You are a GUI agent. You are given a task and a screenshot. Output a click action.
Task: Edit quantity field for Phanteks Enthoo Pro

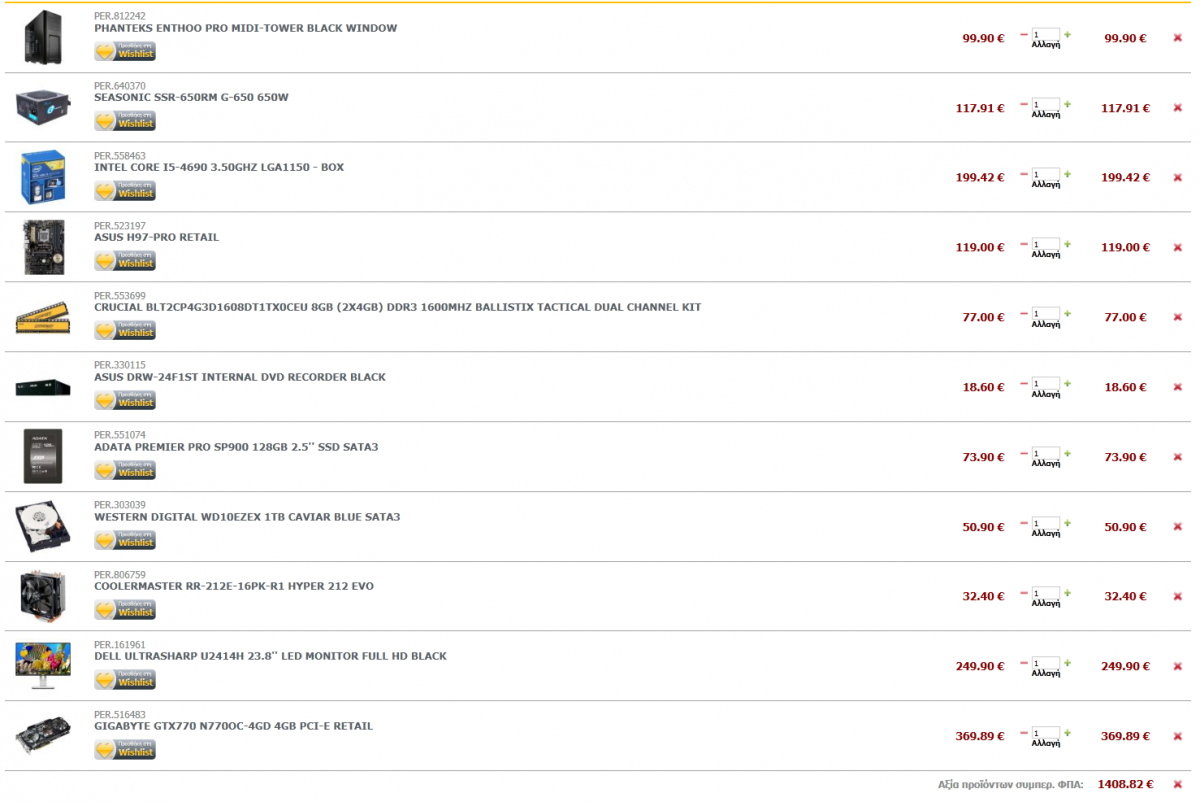point(1045,35)
